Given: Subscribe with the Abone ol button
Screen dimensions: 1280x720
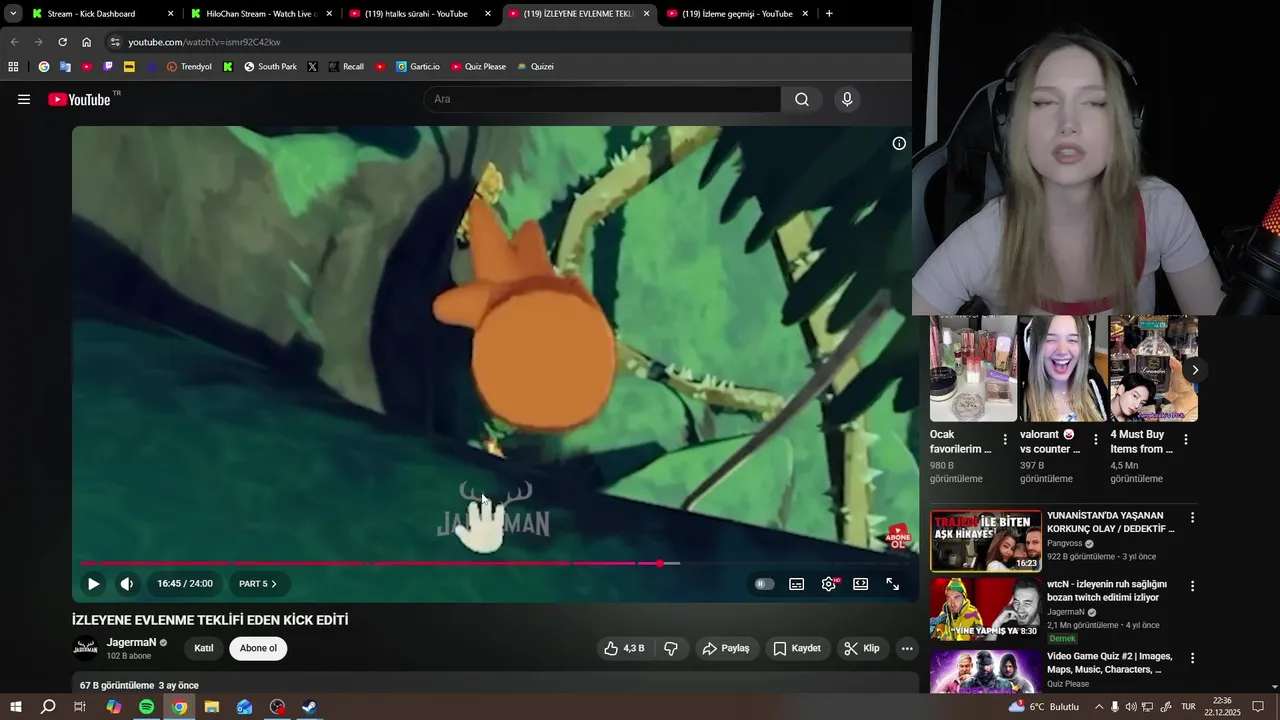Looking at the screenshot, I should pyautogui.click(x=258, y=648).
